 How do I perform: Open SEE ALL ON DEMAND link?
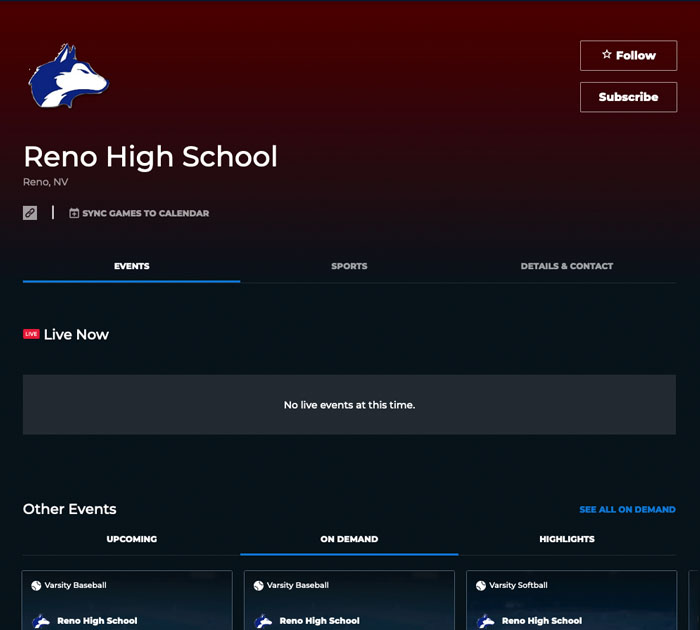pos(627,509)
